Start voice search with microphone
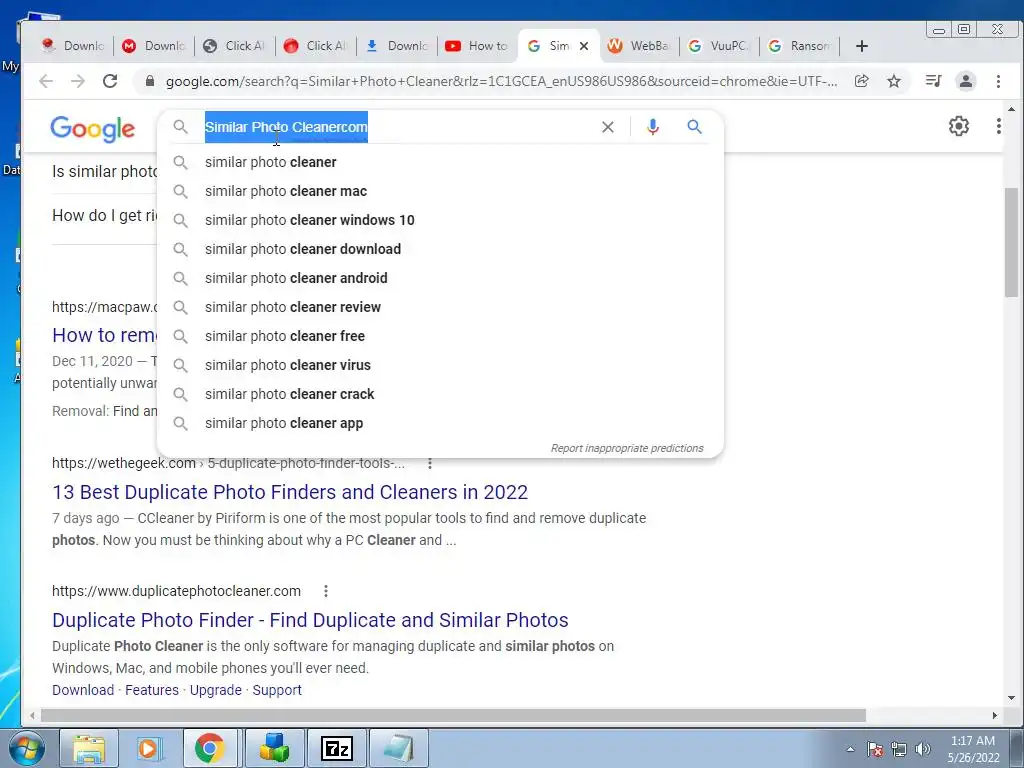Image resolution: width=1024 pixels, height=768 pixels. coord(652,127)
